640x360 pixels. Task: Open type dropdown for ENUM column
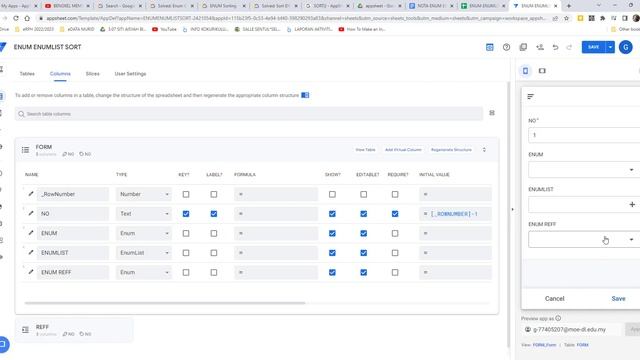[144, 233]
